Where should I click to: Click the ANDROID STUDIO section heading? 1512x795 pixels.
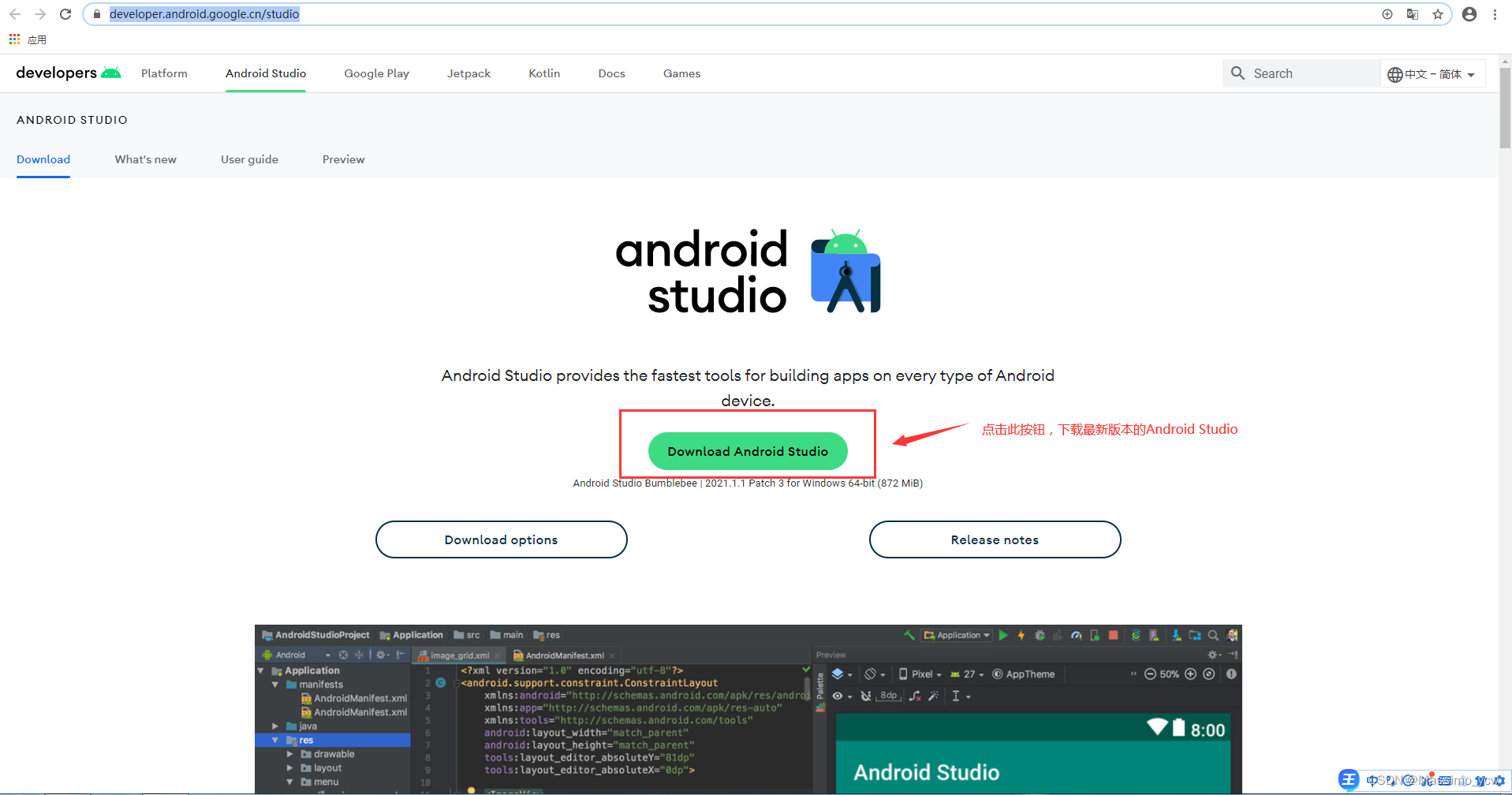(x=72, y=120)
